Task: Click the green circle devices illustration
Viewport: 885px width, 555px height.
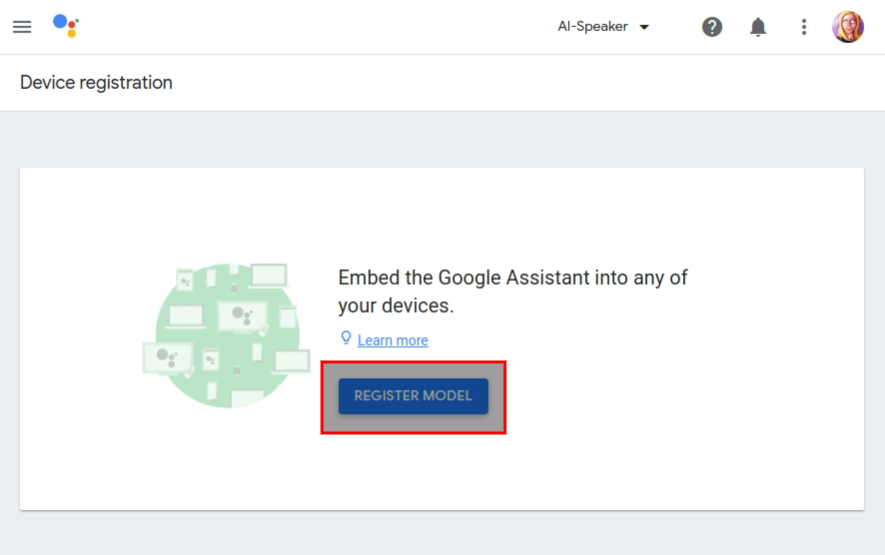Action: [x=226, y=335]
